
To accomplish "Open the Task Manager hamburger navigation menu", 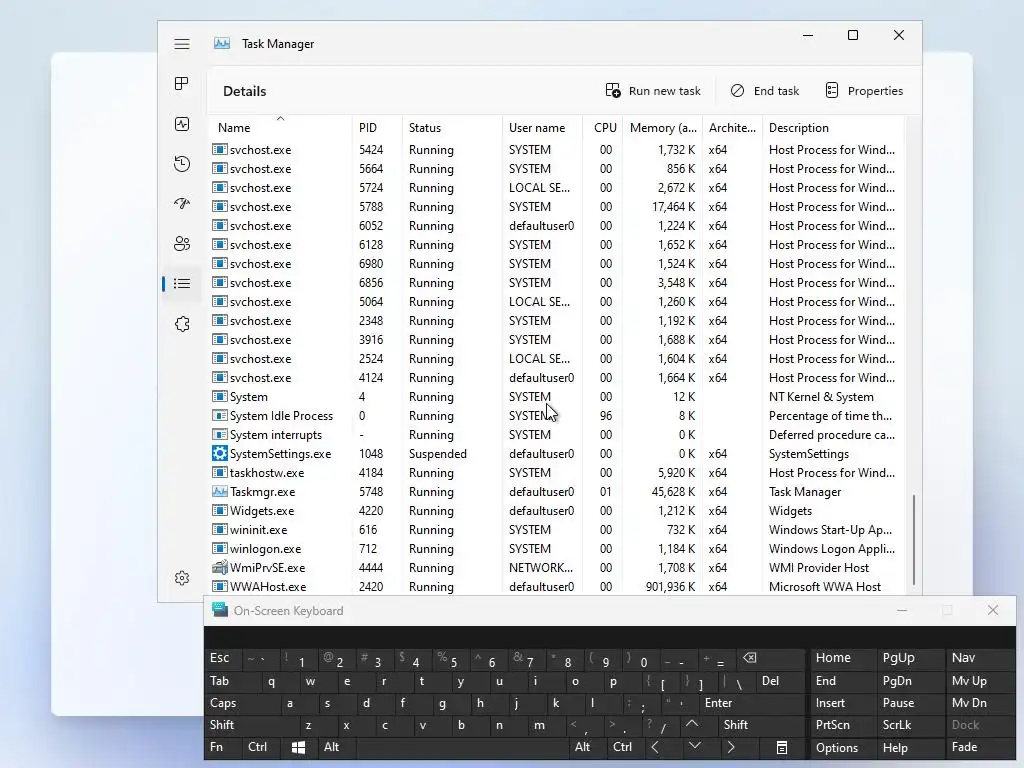I will [x=182, y=44].
